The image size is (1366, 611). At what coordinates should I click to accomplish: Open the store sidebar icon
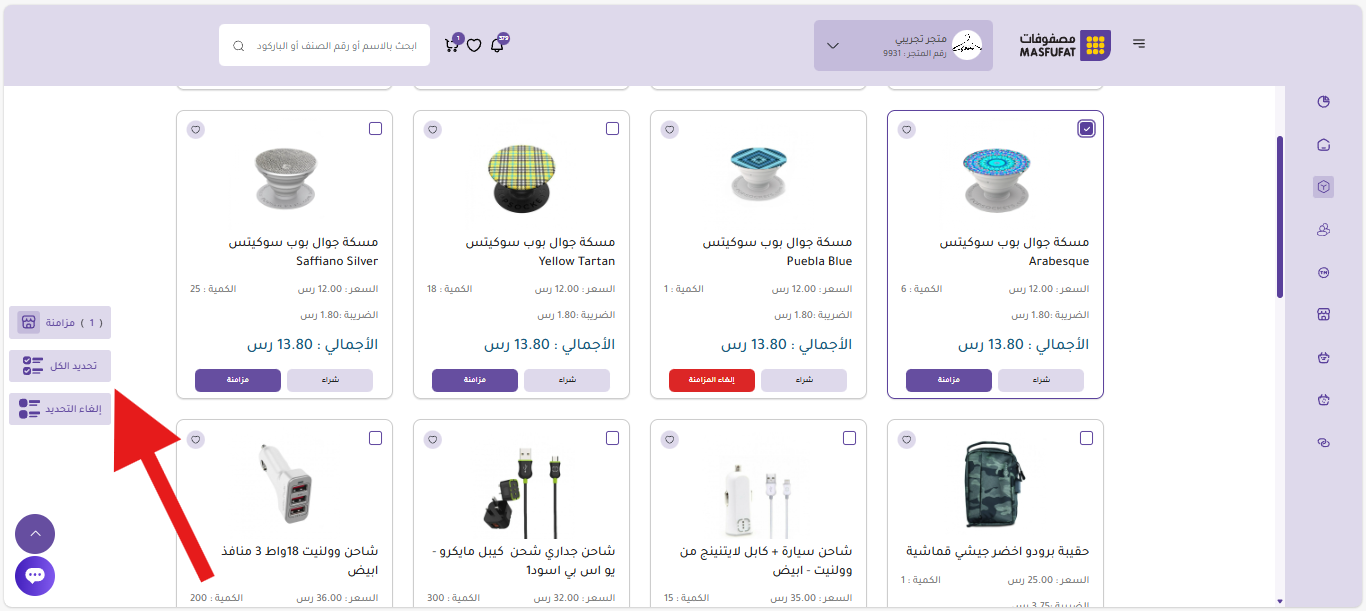[x=1323, y=315]
